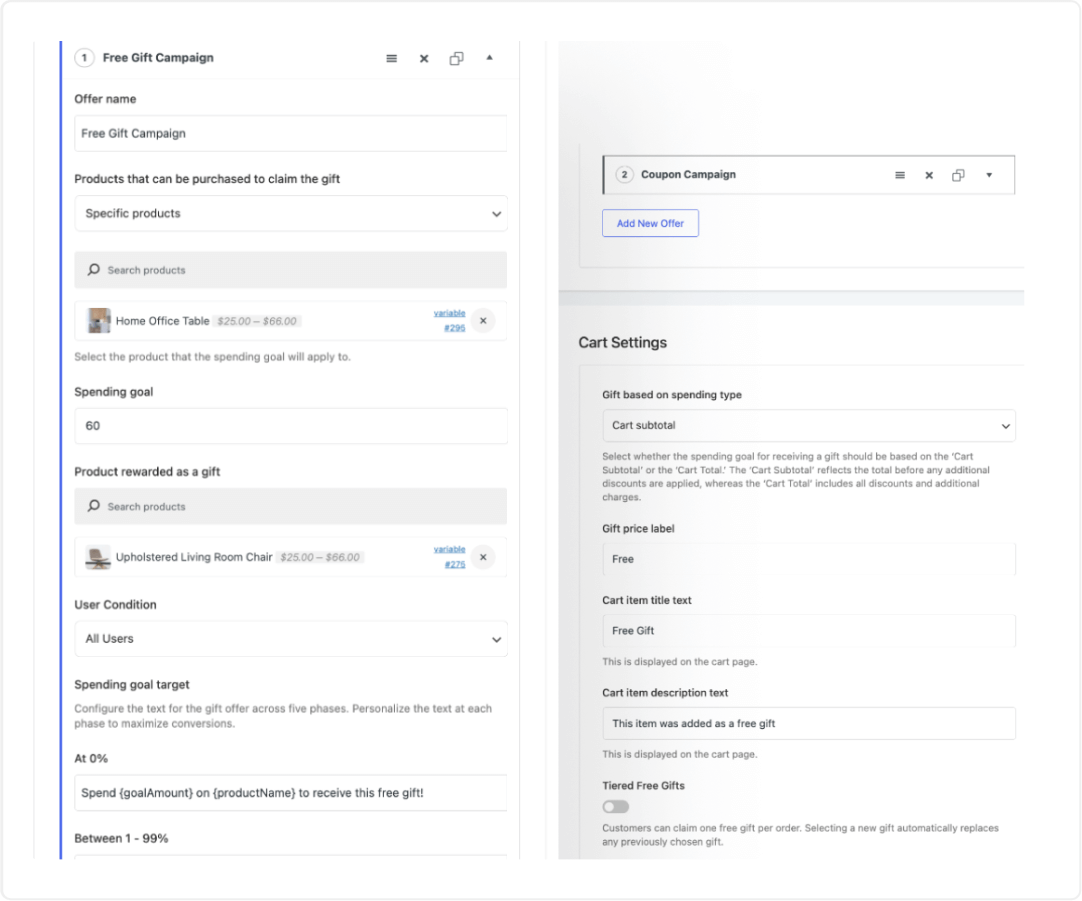Delete the Coupon Campaign offer
1082x901 pixels.
(929, 175)
